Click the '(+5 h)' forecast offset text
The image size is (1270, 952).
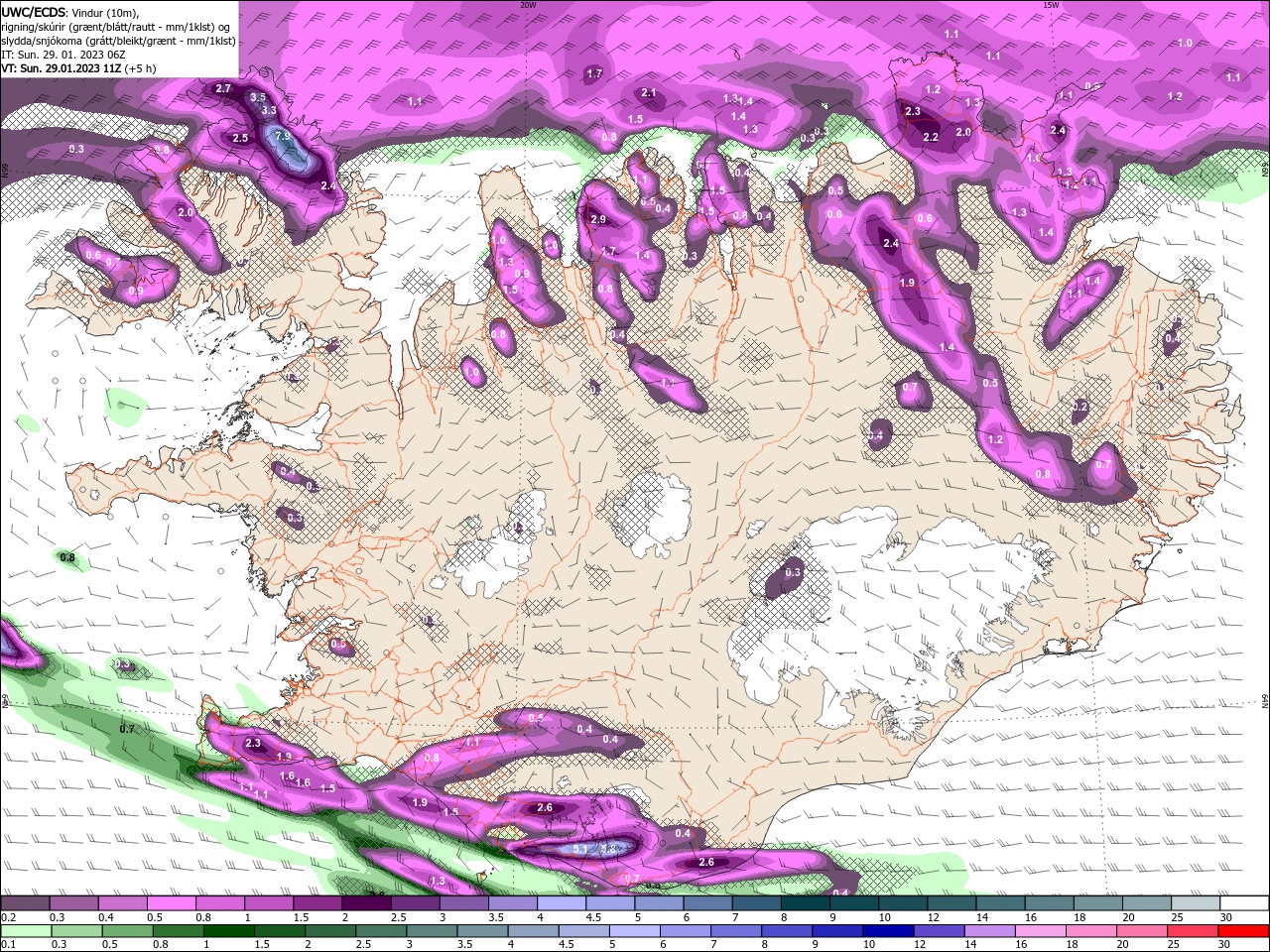pyautogui.click(x=140, y=68)
